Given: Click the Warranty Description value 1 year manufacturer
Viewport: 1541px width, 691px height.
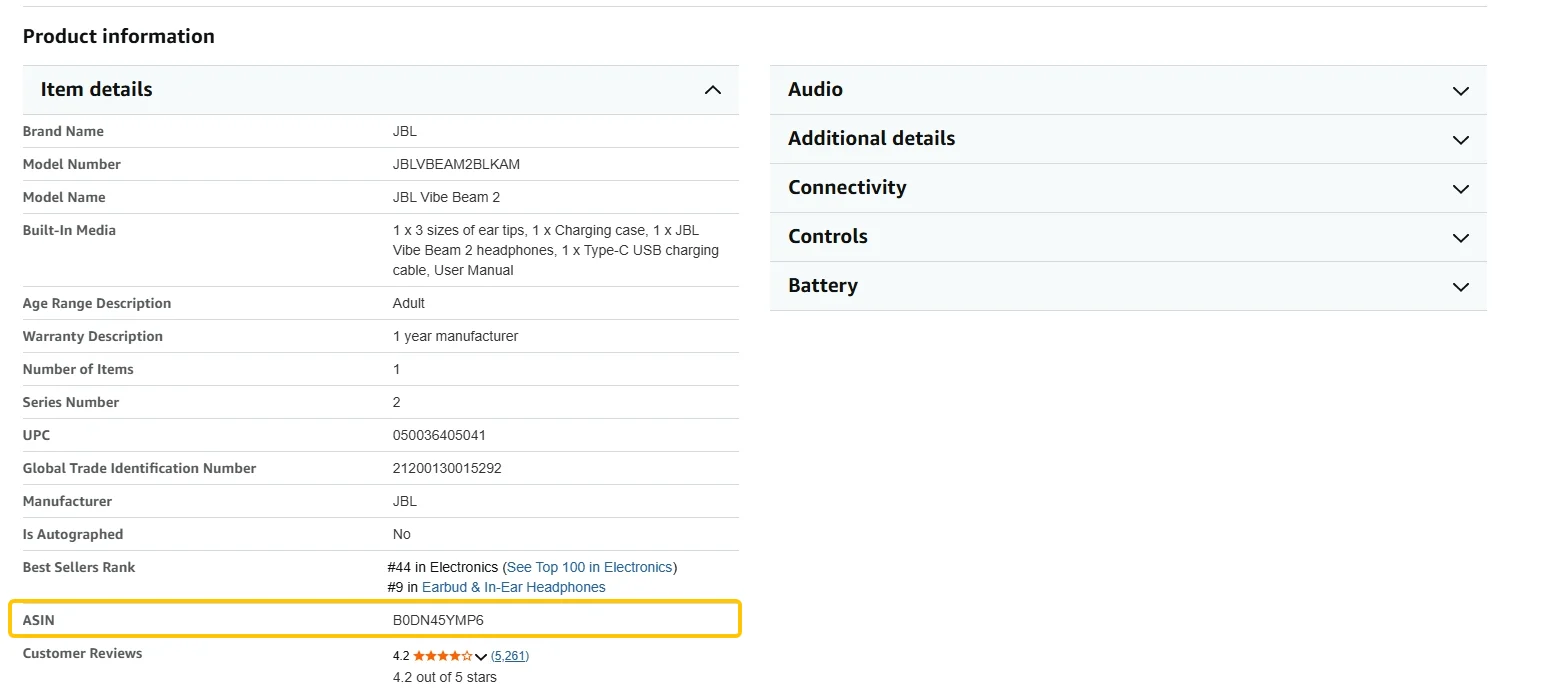Looking at the screenshot, I should click(455, 336).
